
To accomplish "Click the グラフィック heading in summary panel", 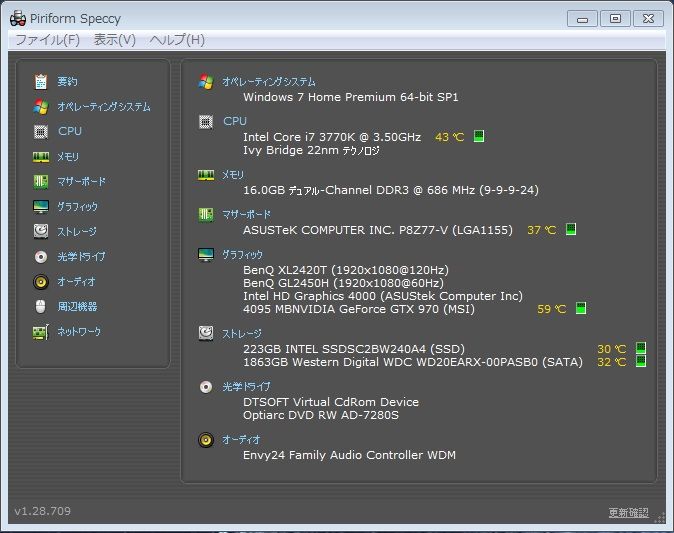I will (x=242, y=255).
